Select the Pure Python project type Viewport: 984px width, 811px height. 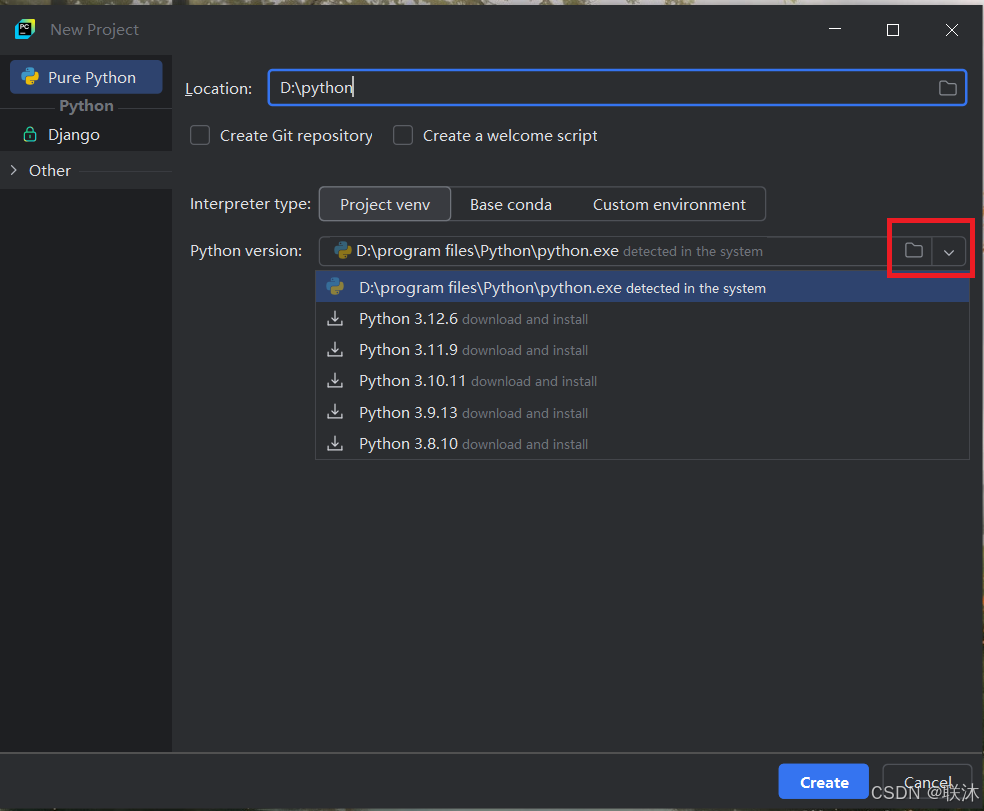coord(86,77)
